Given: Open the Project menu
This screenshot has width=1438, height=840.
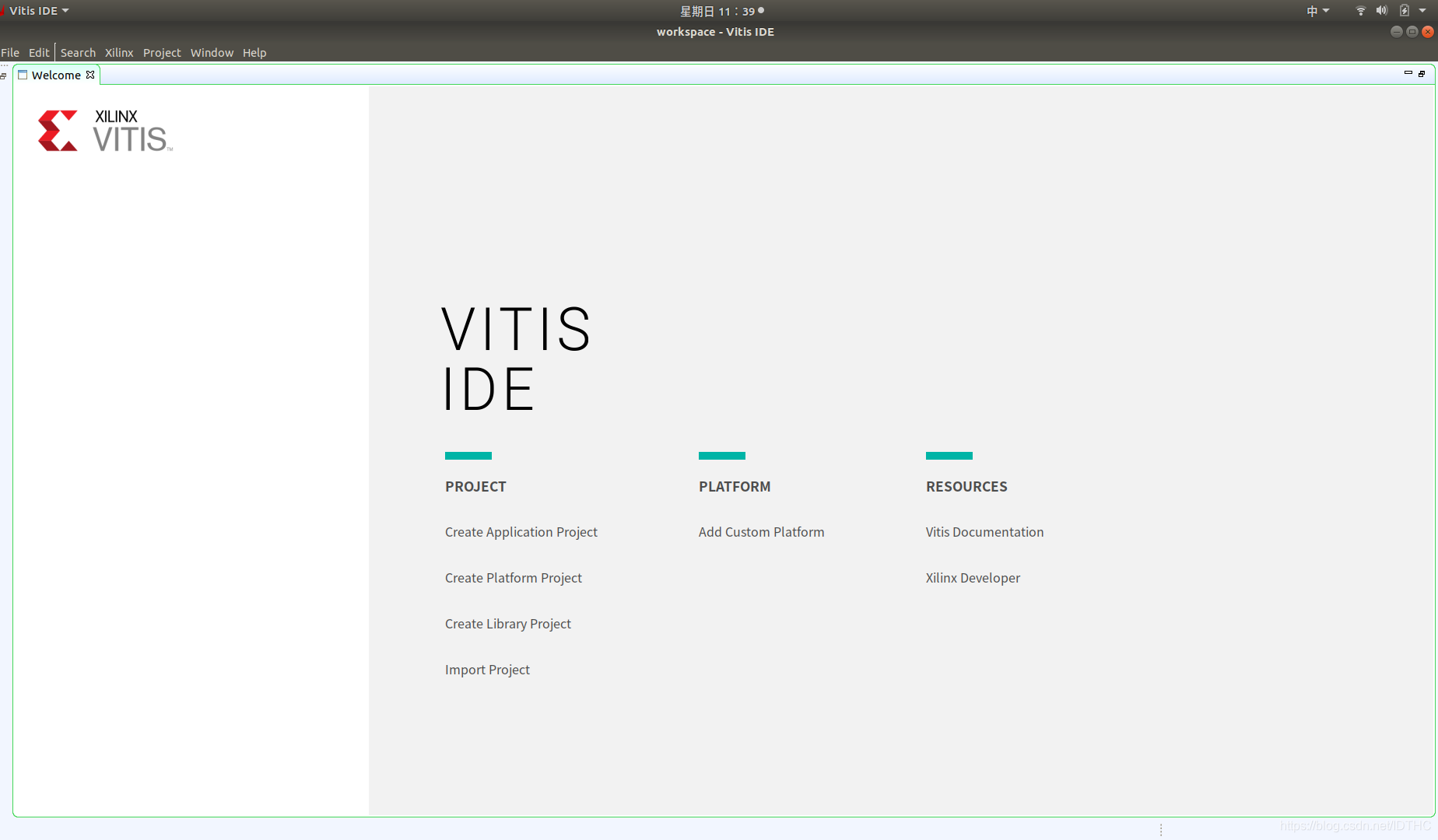Looking at the screenshot, I should click(x=162, y=53).
